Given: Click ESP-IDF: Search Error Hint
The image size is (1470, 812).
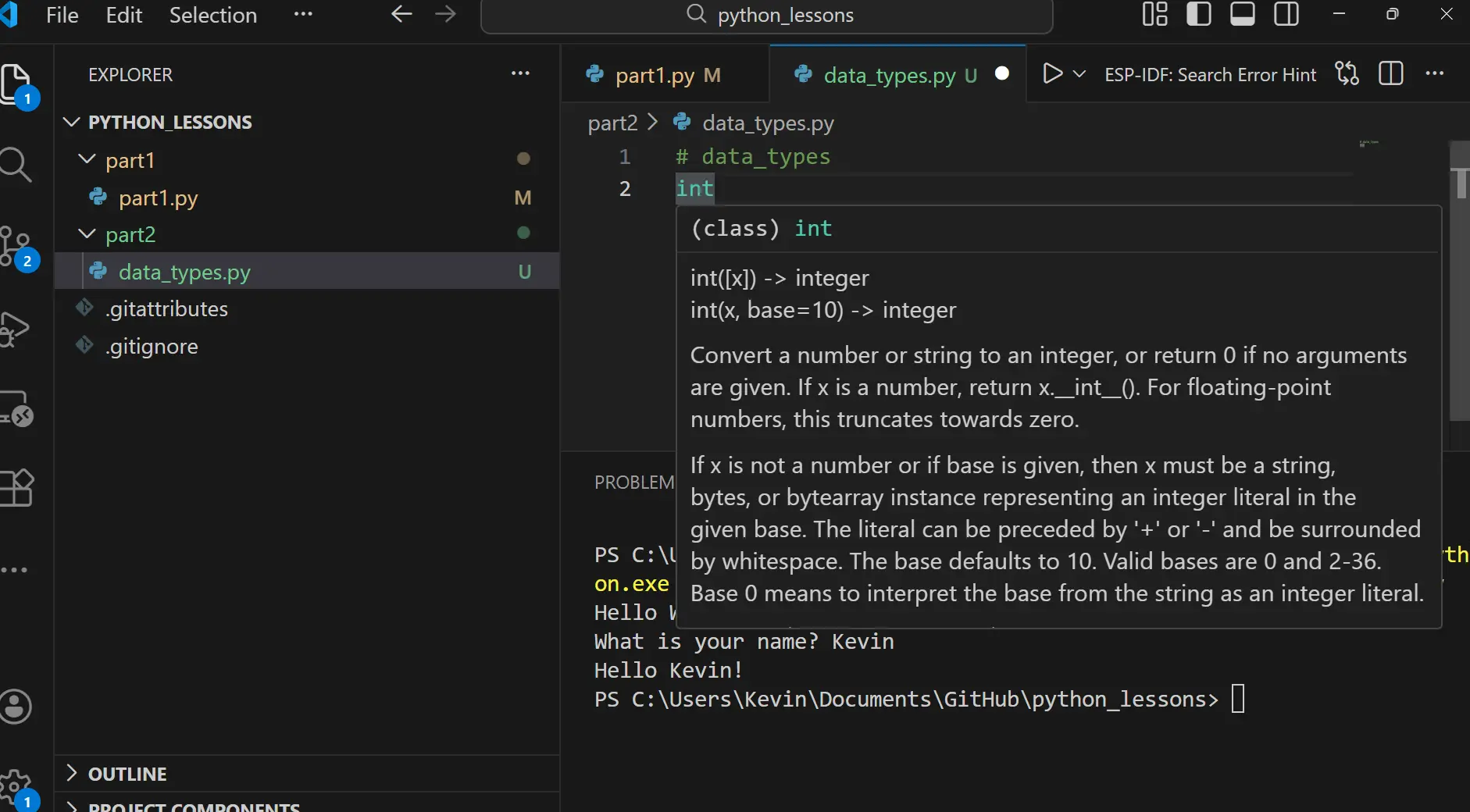Looking at the screenshot, I should tap(1210, 75).
